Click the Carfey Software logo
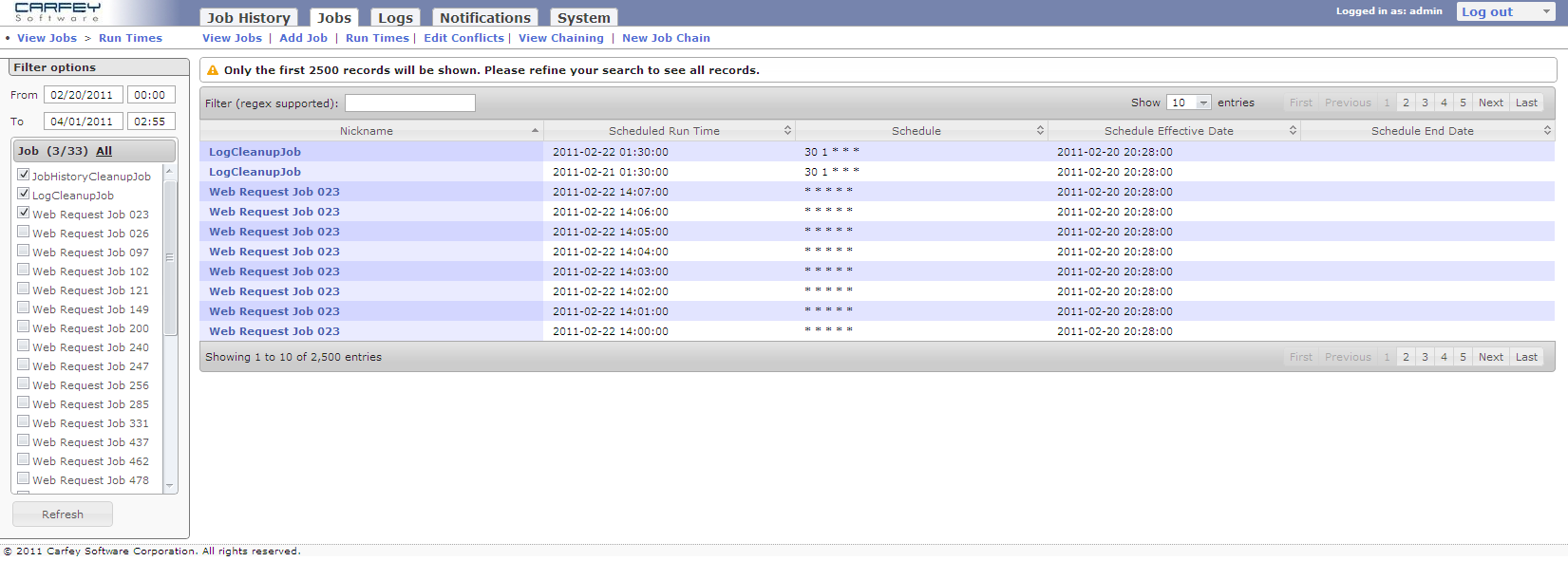The width and height of the screenshot is (1568, 561). click(57, 11)
